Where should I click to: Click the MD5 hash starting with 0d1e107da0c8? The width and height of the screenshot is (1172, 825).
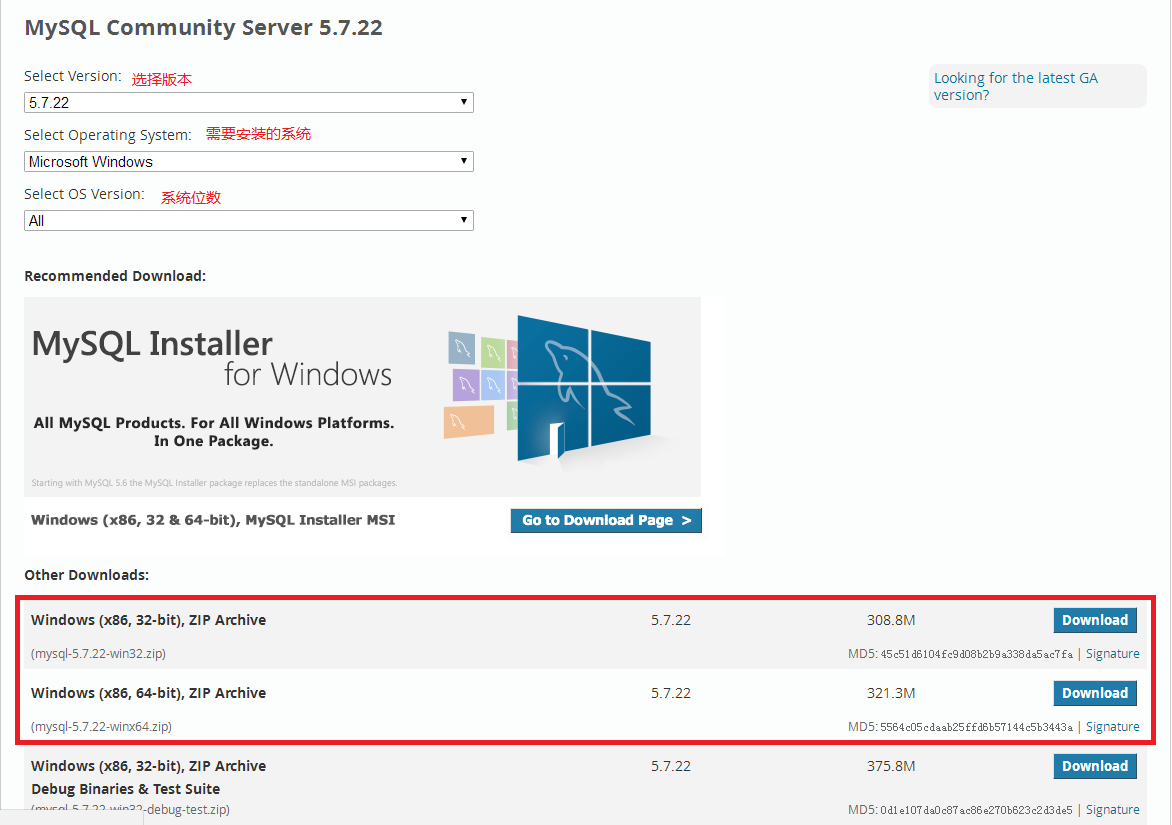tap(976, 810)
